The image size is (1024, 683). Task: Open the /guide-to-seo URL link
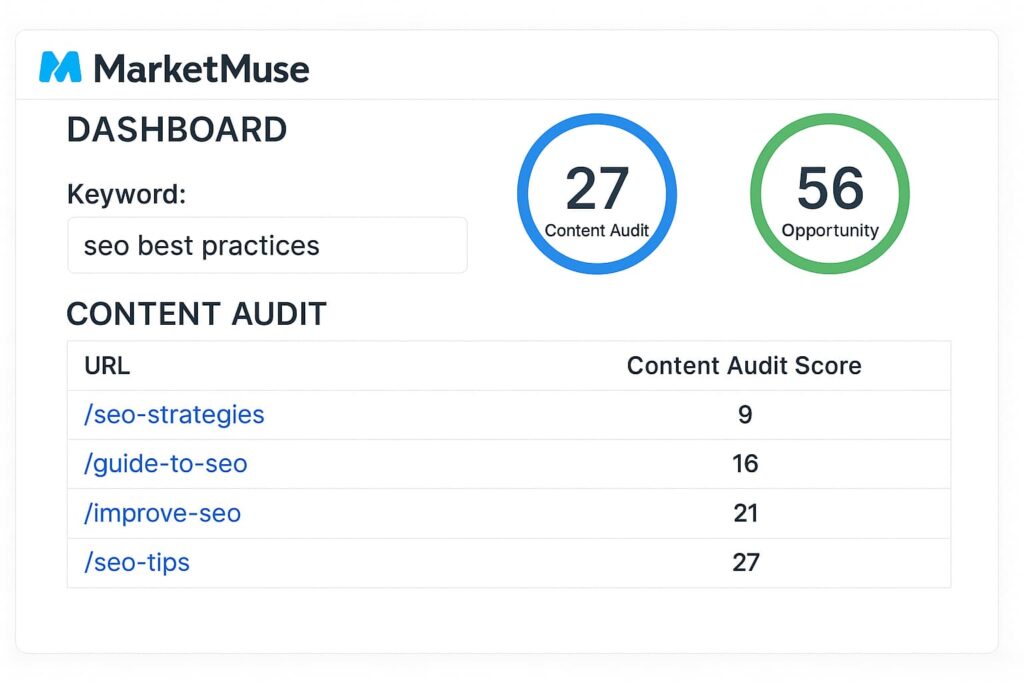[x=165, y=464]
